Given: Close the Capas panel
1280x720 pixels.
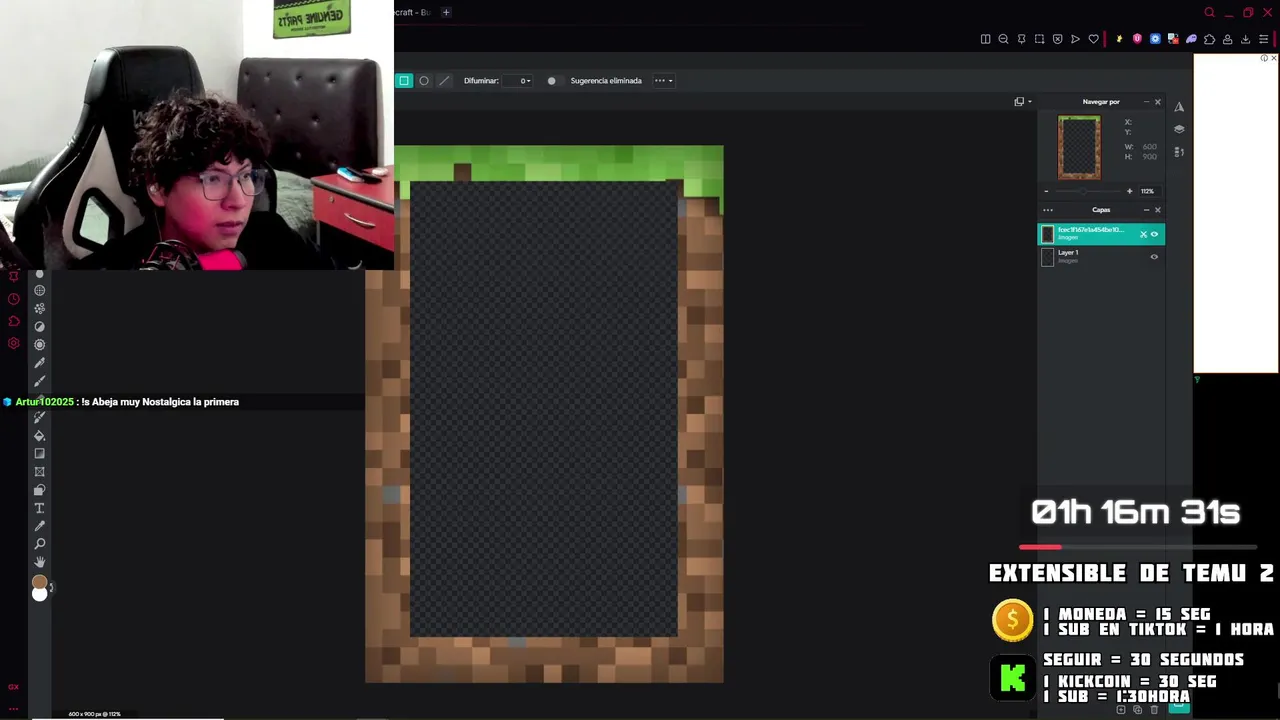Looking at the screenshot, I should tap(1158, 210).
